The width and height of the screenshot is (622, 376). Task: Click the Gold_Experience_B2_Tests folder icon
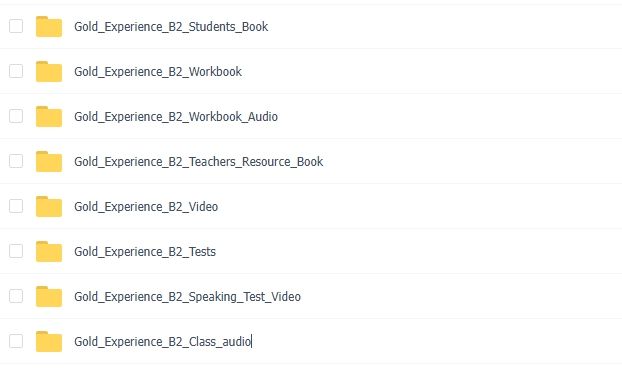(x=49, y=251)
